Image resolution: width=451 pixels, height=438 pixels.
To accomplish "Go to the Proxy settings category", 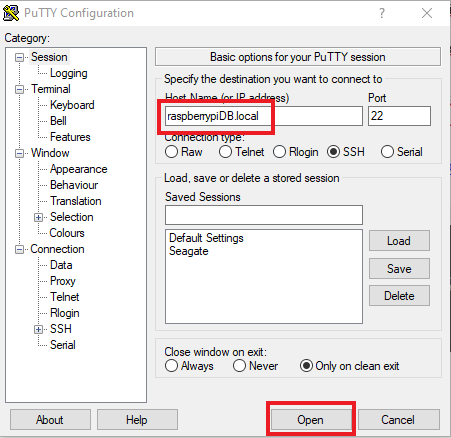I will pyautogui.click(x=63, y=281).
